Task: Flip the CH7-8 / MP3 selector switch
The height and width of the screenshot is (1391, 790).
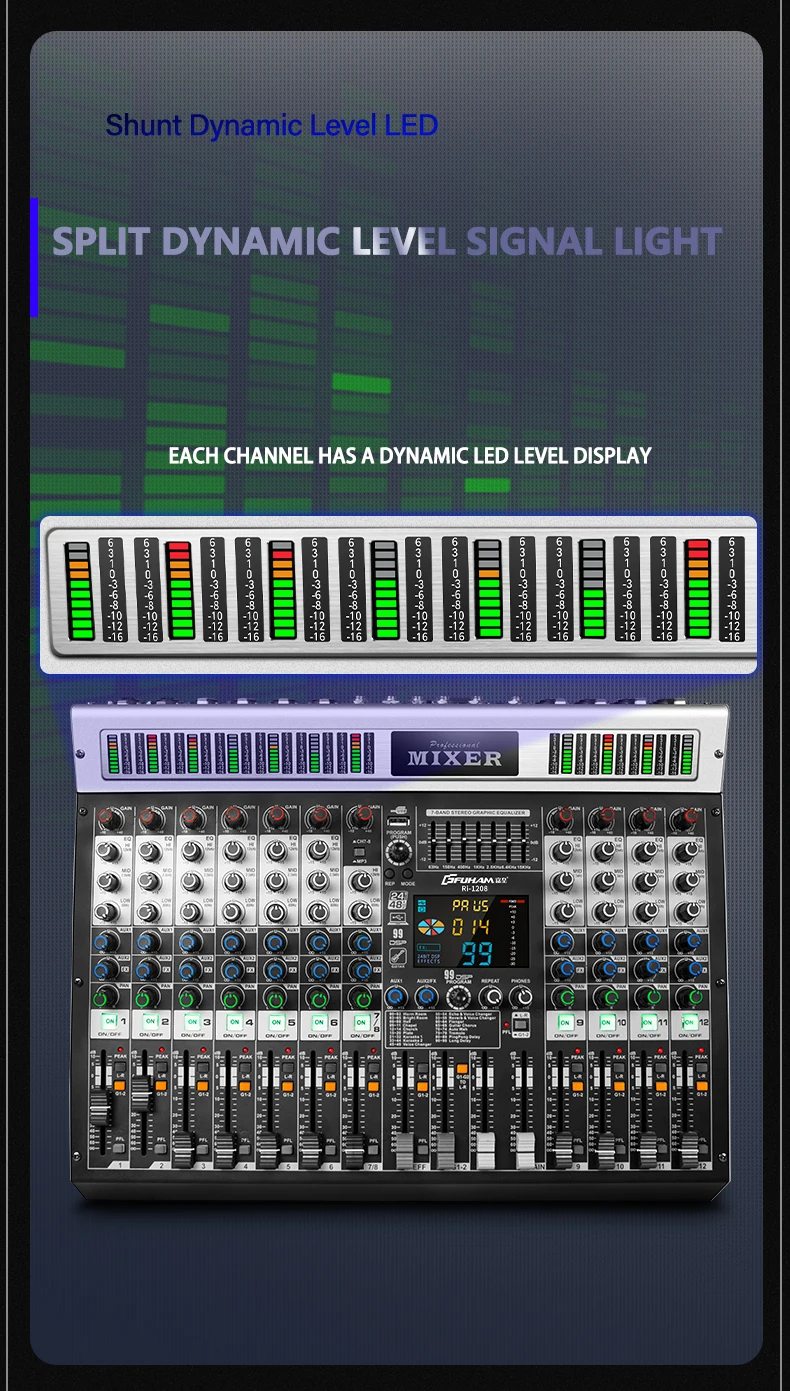Action: [359, 851]
